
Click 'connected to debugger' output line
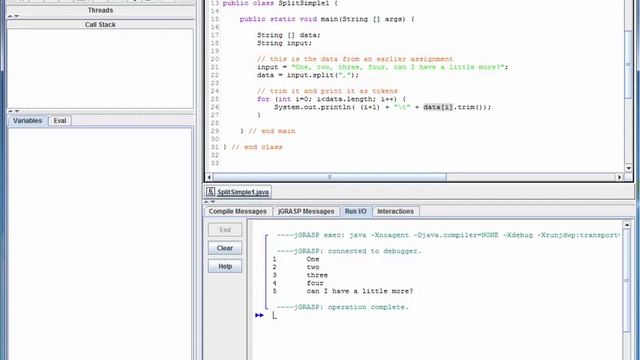pyautogui.click(x=349, y=251)
